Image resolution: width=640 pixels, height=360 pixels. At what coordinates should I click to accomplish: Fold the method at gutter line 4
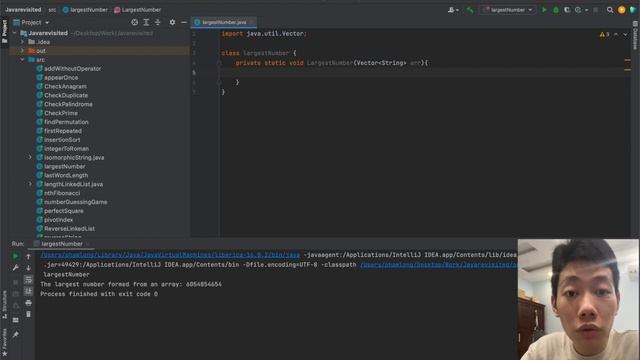pyautogui.click(x=219, y=63)
